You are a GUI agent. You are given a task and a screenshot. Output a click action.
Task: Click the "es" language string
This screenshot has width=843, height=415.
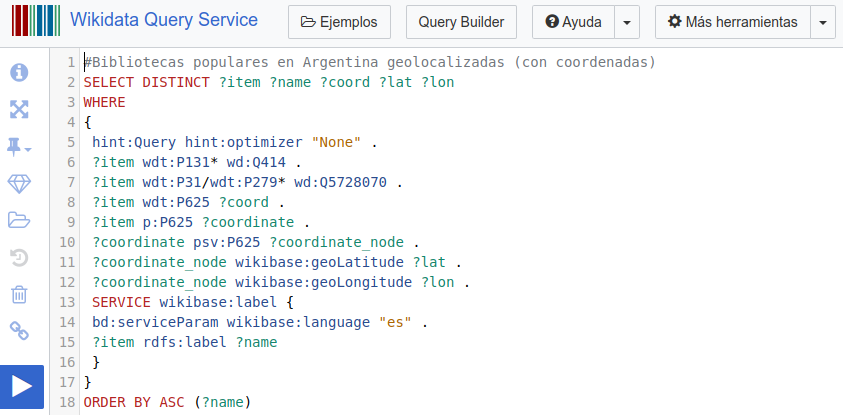[x=395, y=322]
